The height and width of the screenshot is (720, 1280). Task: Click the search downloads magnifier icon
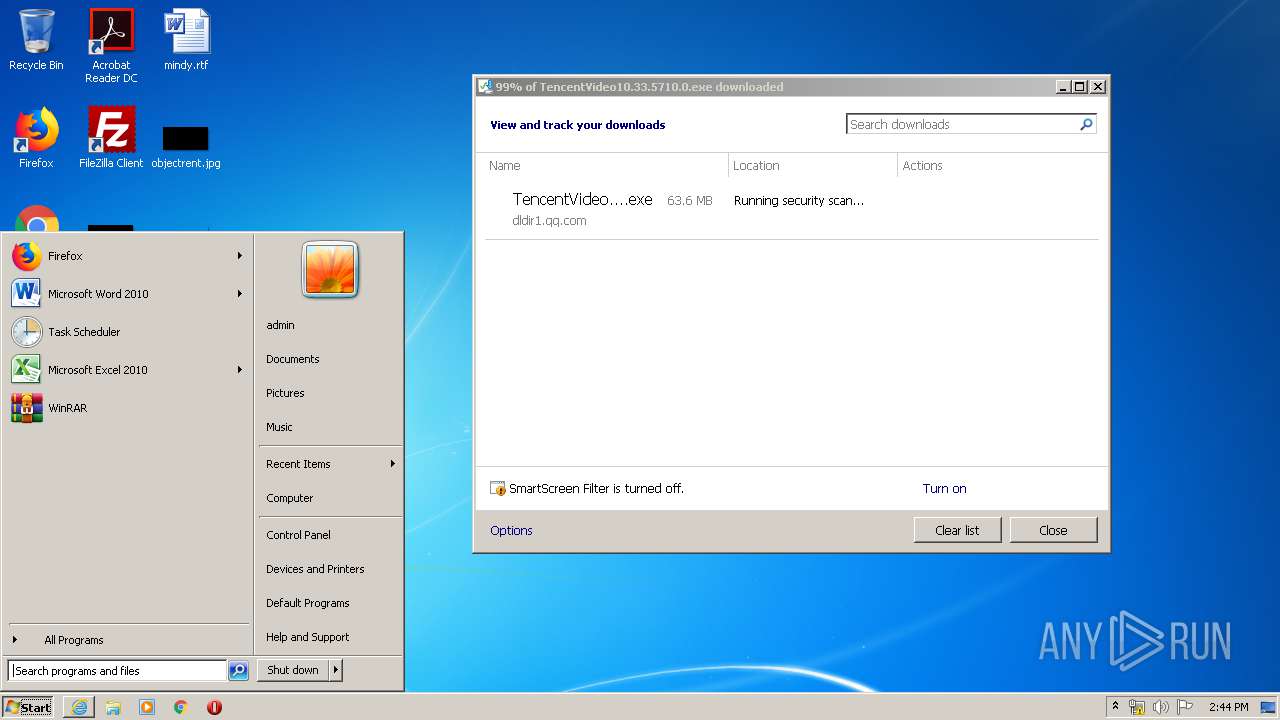click(1087, 124)
